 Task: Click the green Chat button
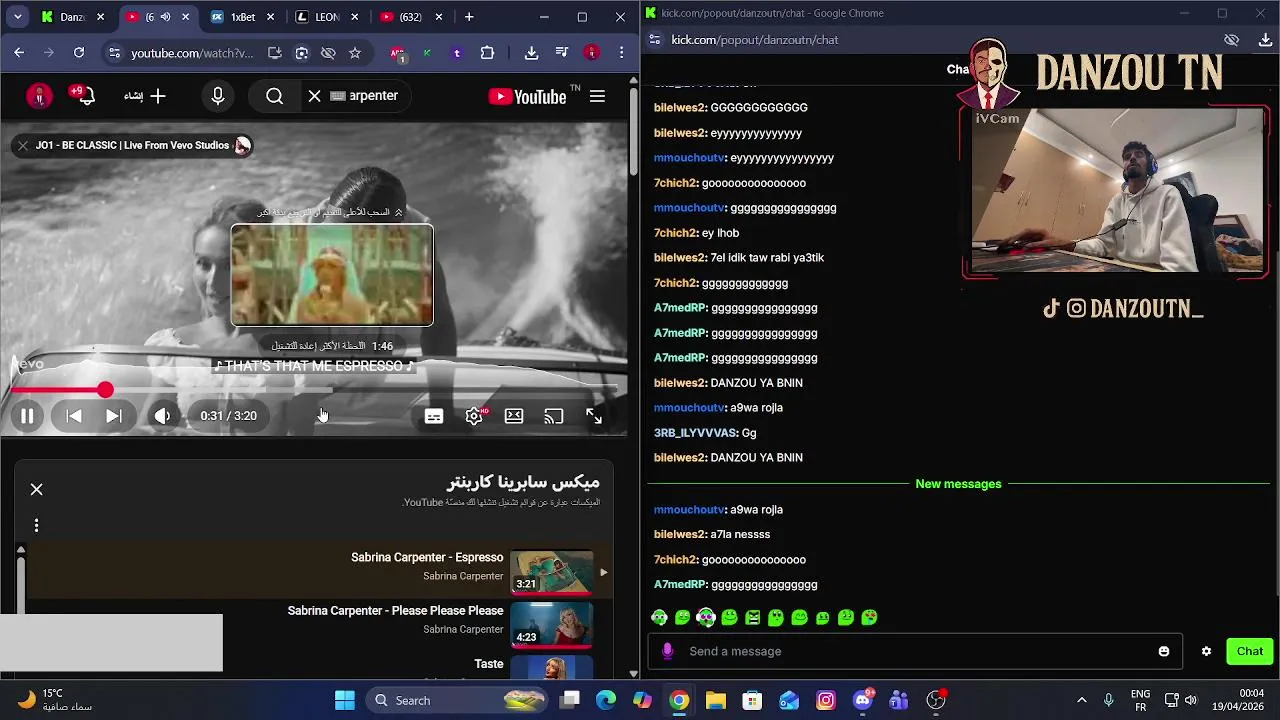pos(1250,651)
